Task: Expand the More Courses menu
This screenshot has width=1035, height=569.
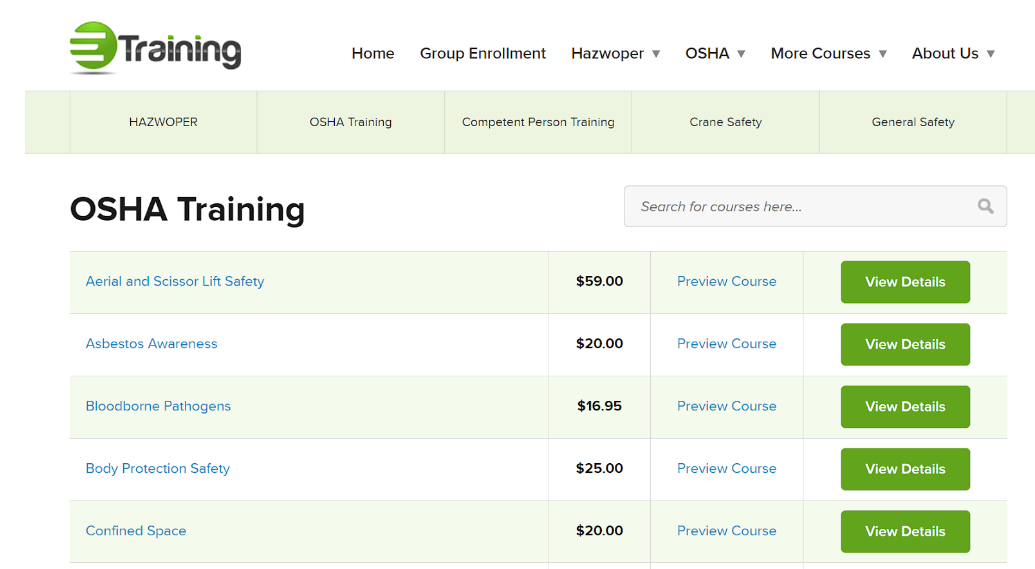Action: [828, 53]
